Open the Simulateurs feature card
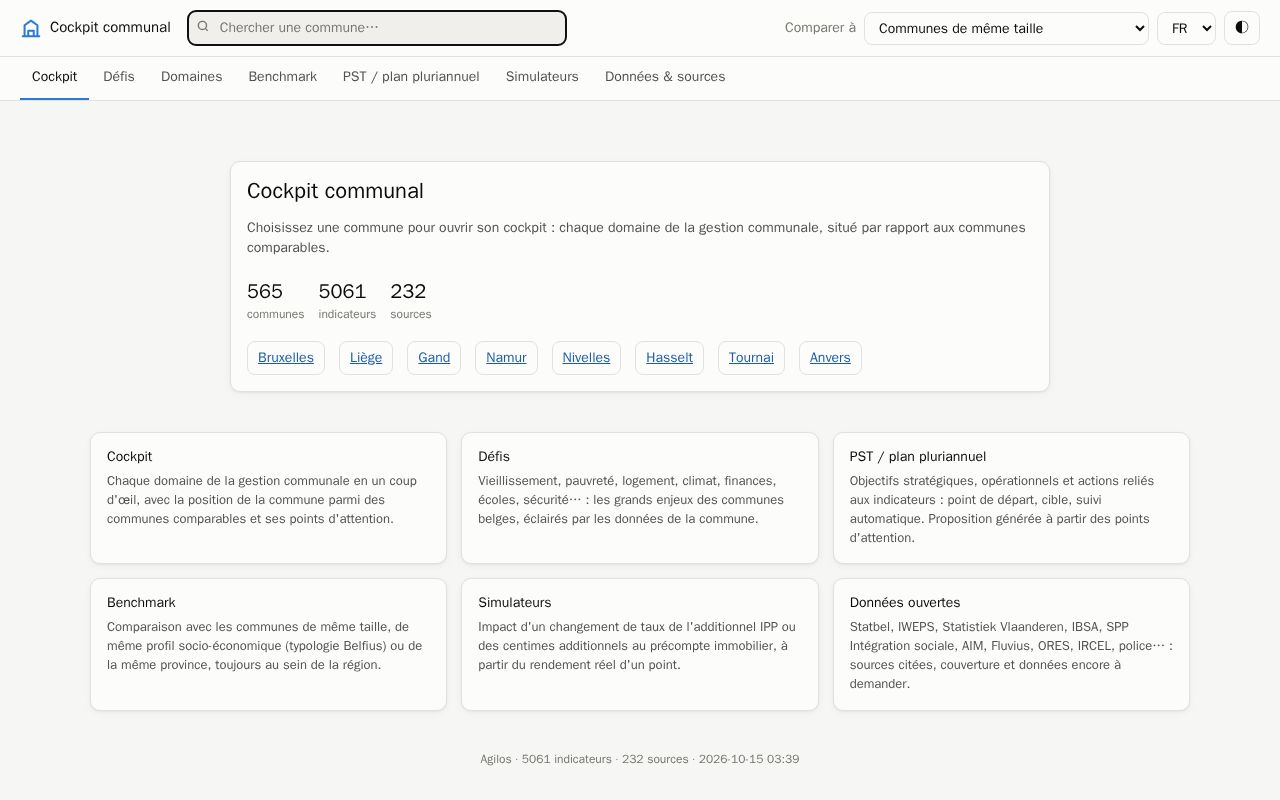 (x=640, y=645)
